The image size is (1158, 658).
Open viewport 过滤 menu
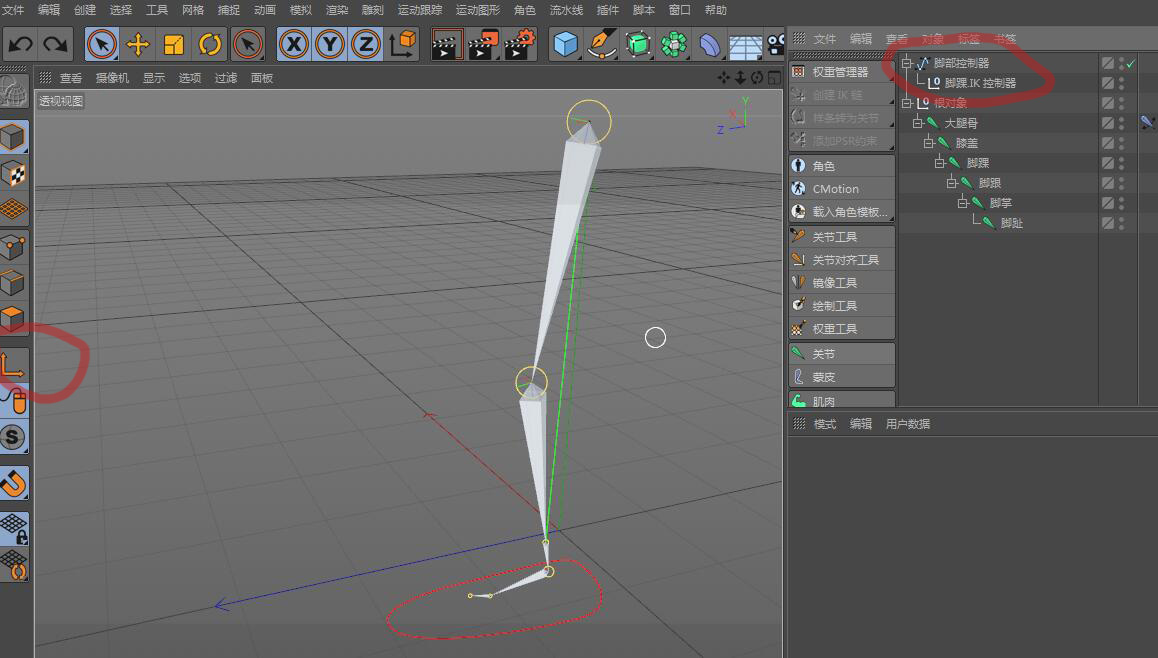(225, 78)
